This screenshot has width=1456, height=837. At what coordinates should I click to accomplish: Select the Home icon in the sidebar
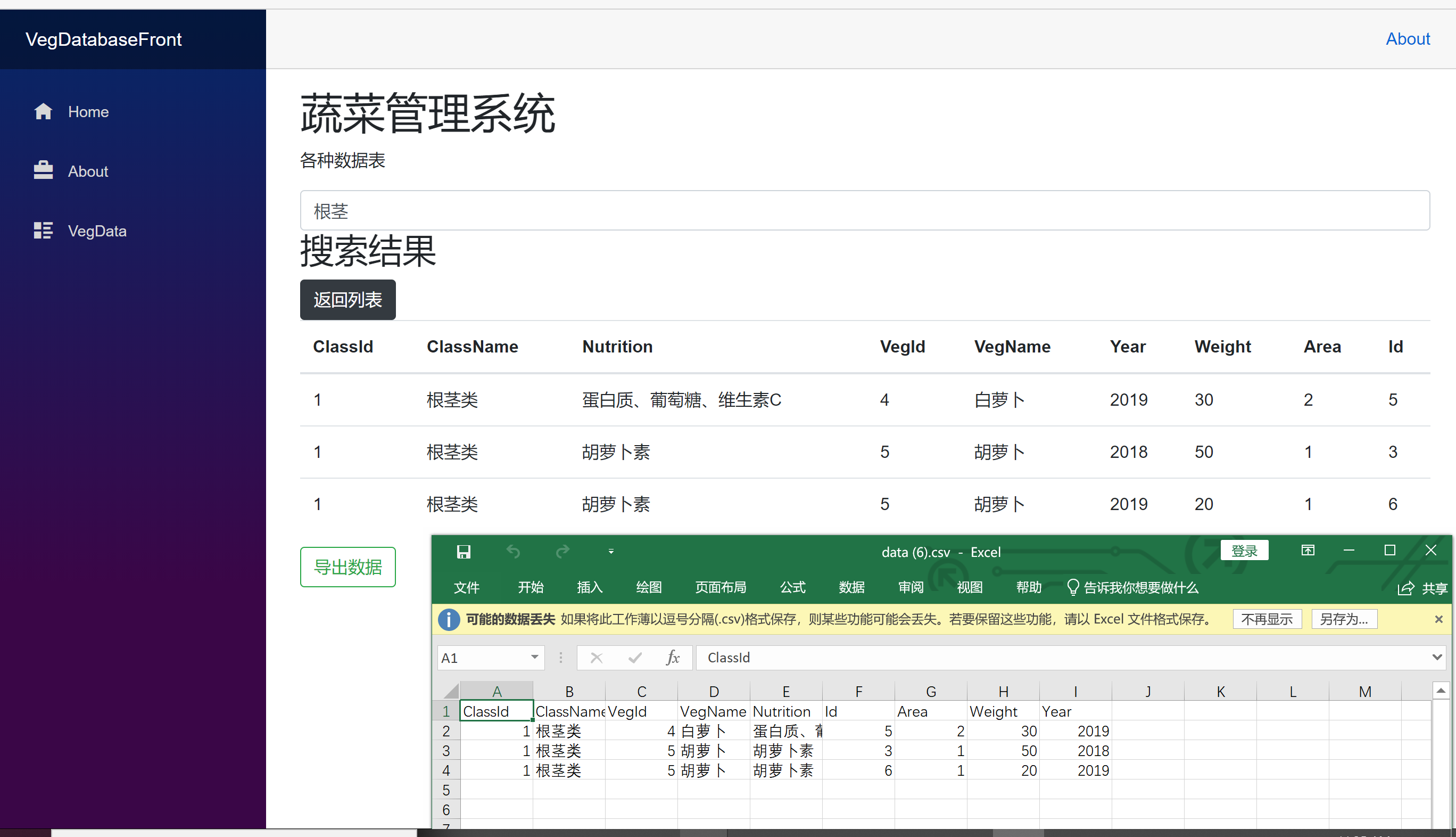(43, 111)
